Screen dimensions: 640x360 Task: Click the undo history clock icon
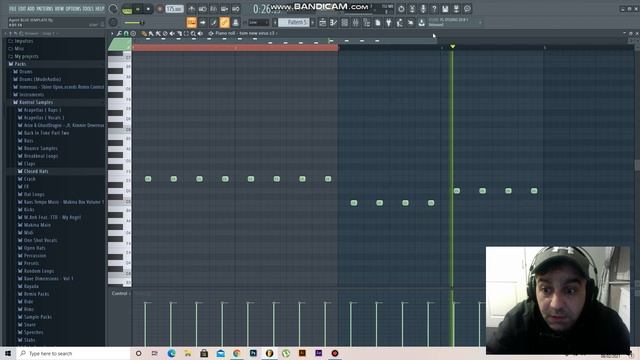coord(401,9)
